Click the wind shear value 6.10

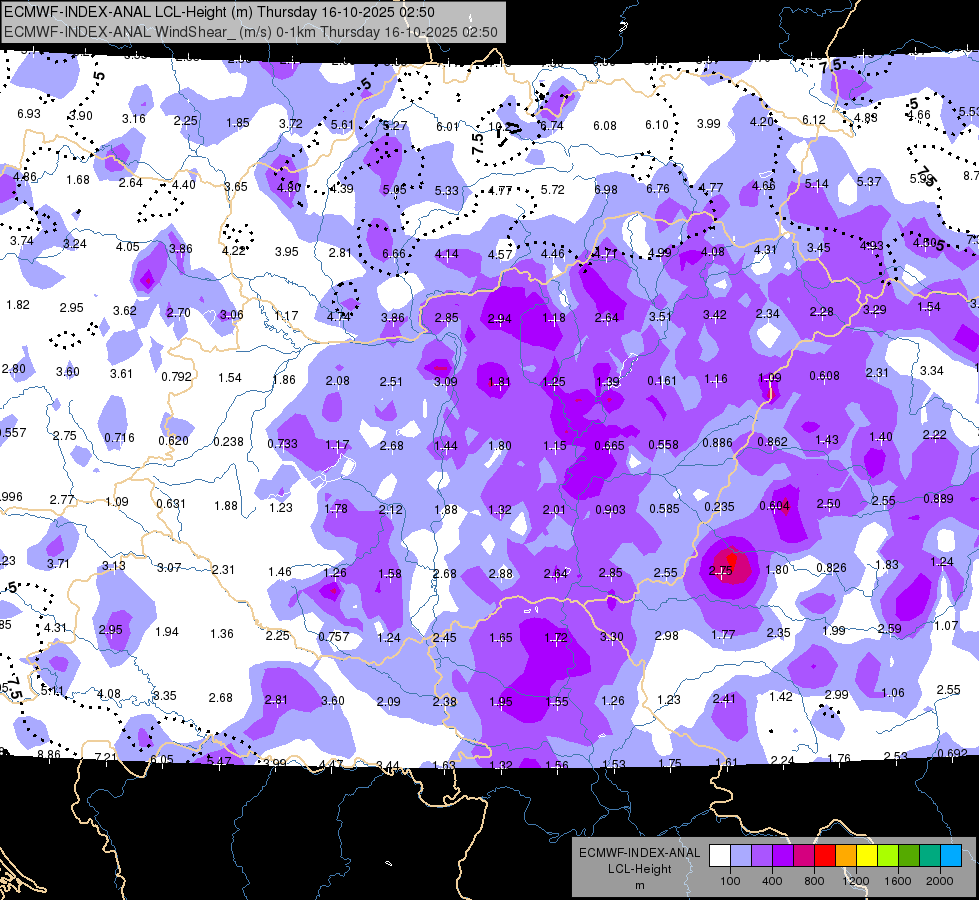click(657, 125)
